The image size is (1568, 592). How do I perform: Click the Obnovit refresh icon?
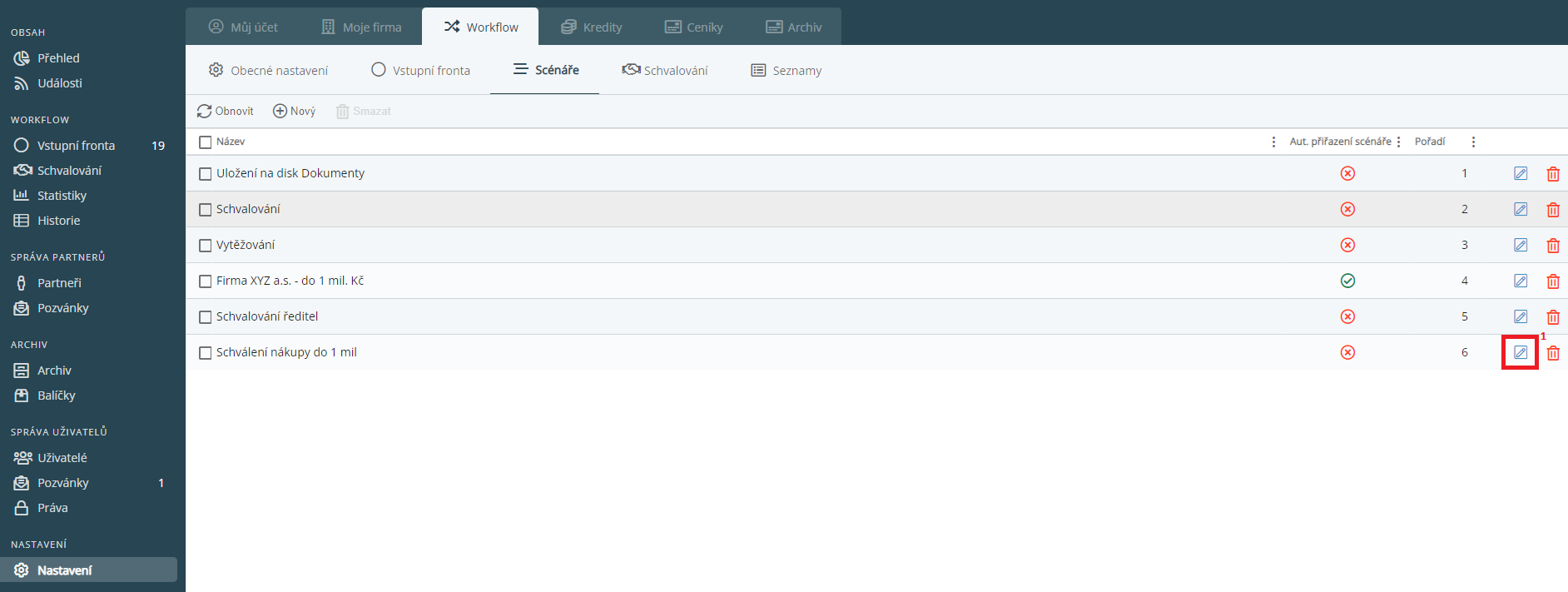click(x=205, y=112)
